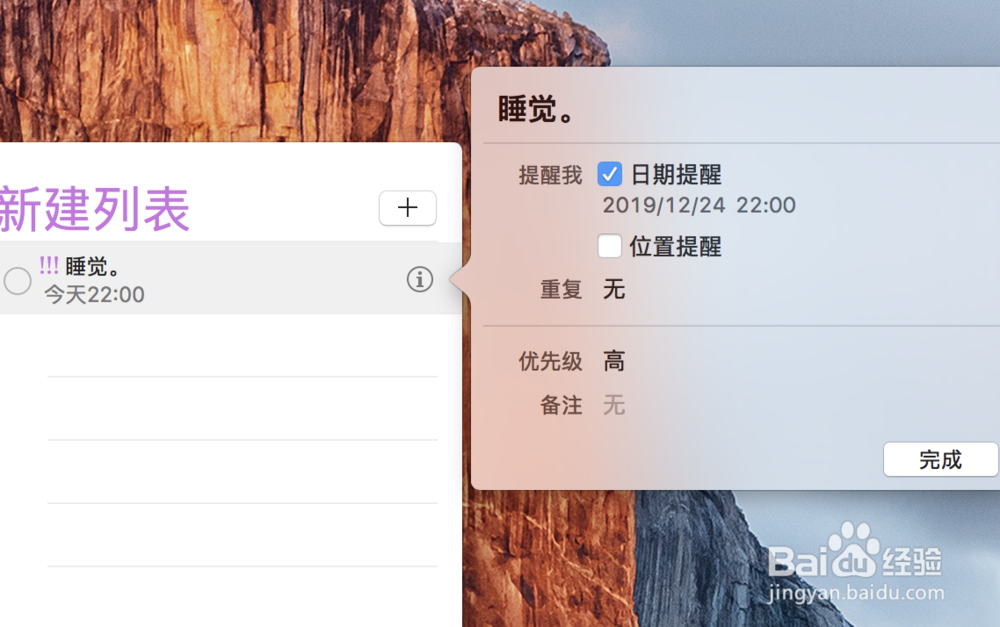Enable the 位置提醒 checkbox
This screenshot has height=627, width=1000.
point(610,246)
